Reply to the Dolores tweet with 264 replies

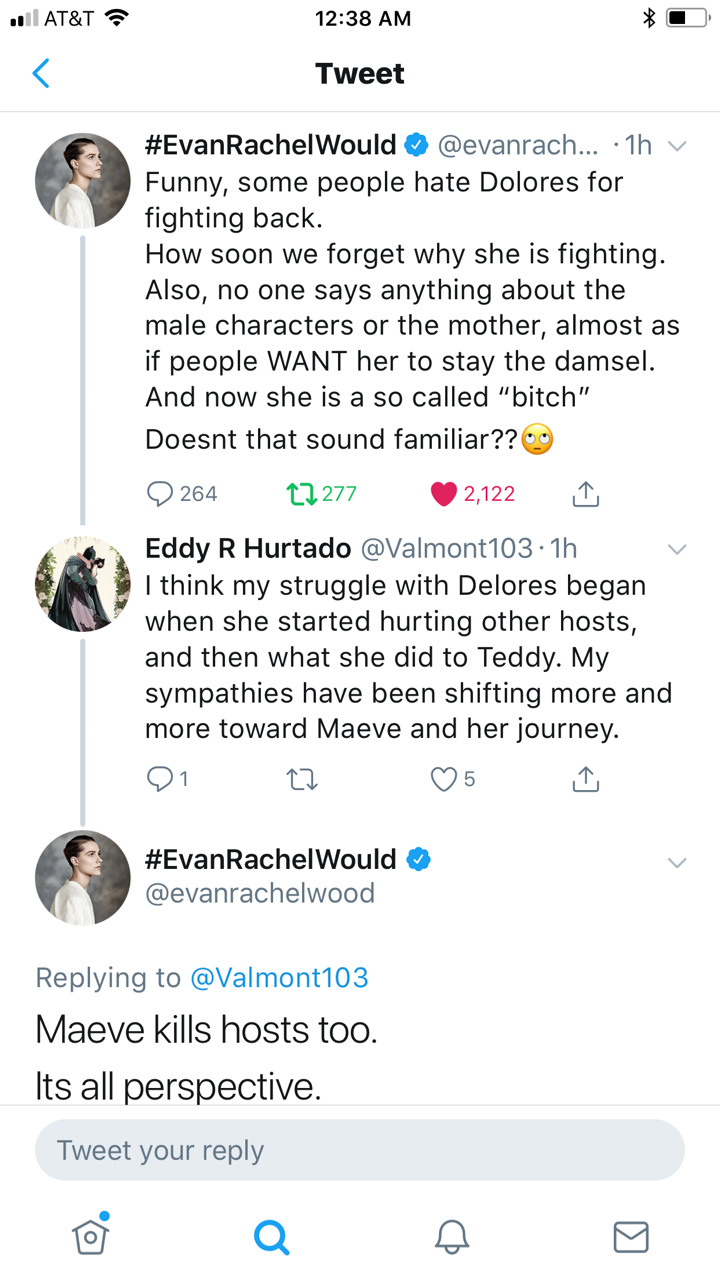160,493
